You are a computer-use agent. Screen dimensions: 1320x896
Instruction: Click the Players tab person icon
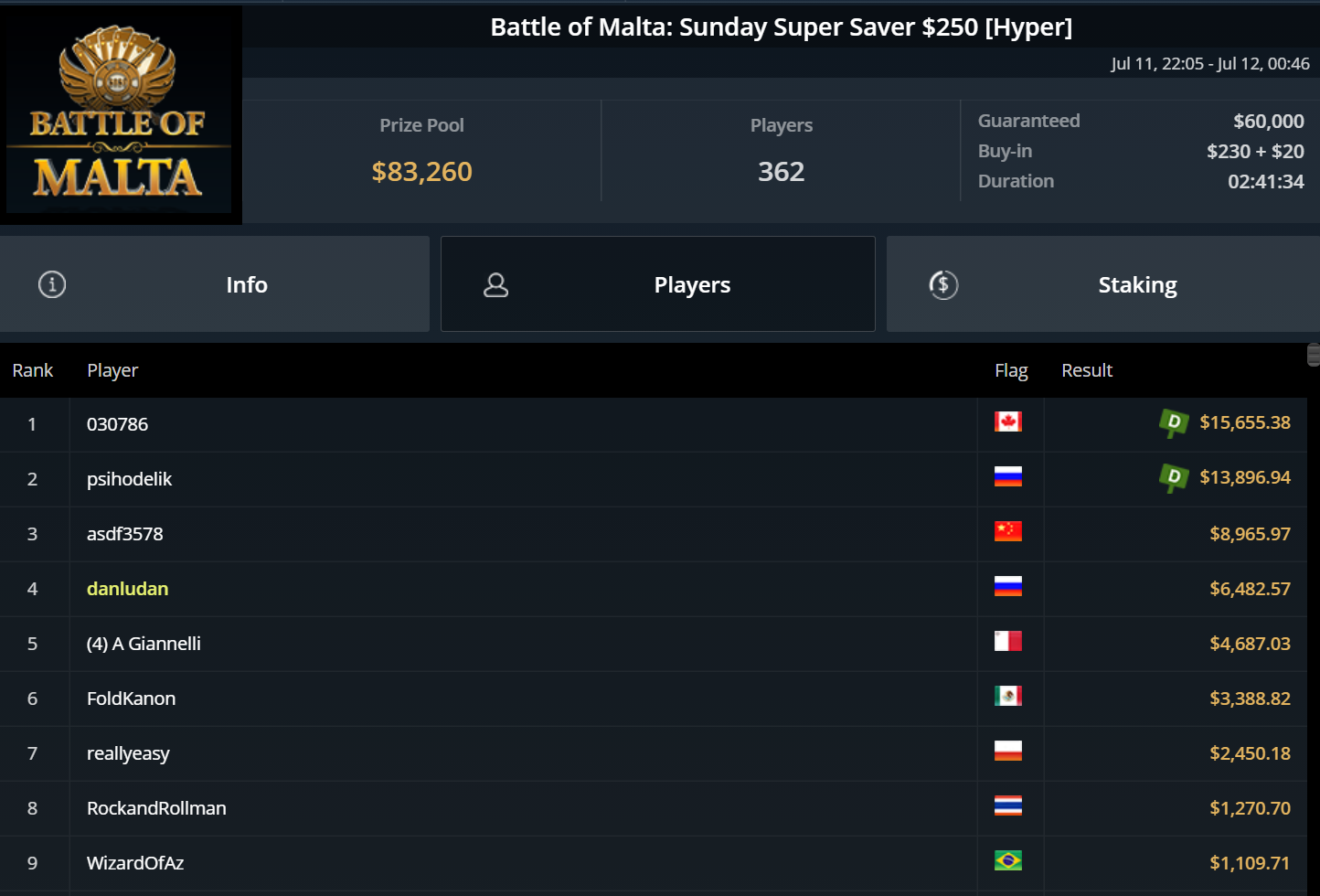496,285
